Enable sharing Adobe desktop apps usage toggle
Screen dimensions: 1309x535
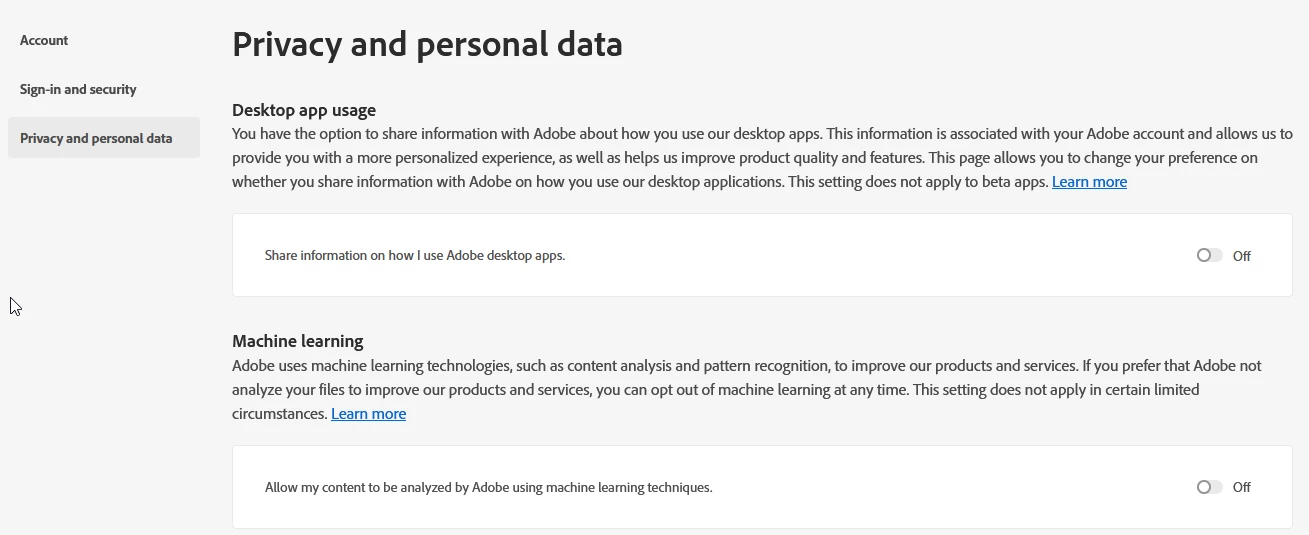pyautogui.click(x=1209, y=256)
